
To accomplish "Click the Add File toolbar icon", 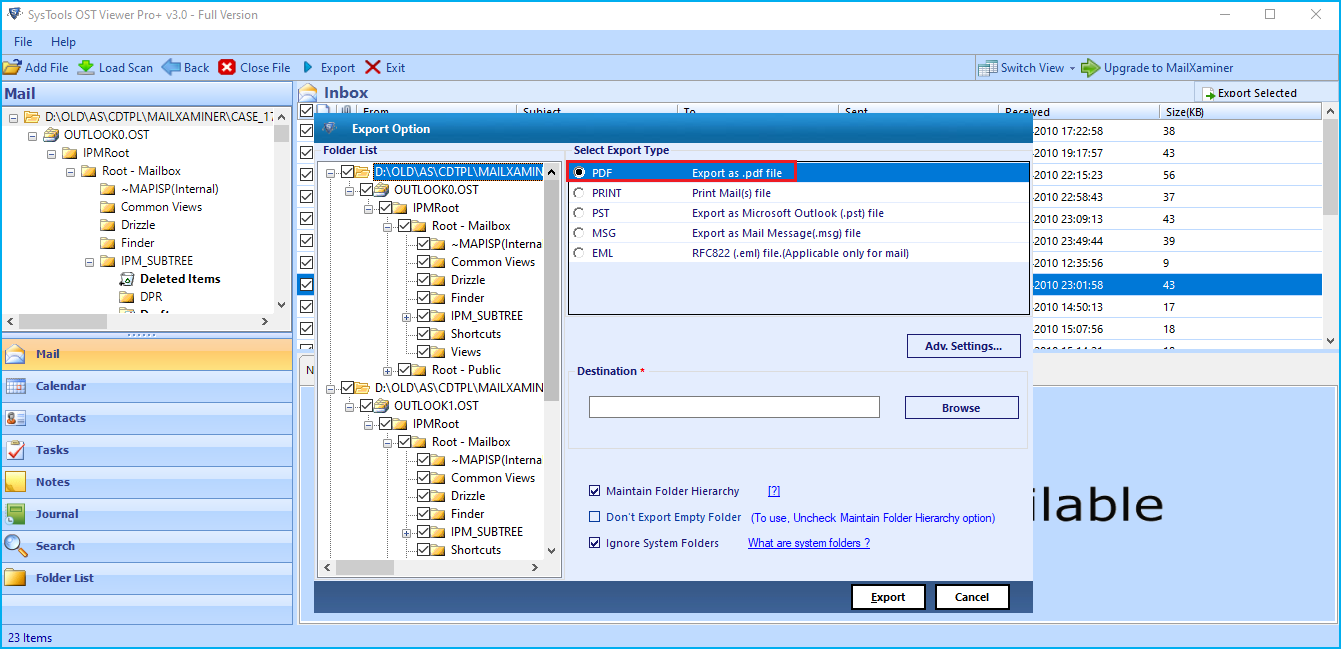I will (12, 67).
